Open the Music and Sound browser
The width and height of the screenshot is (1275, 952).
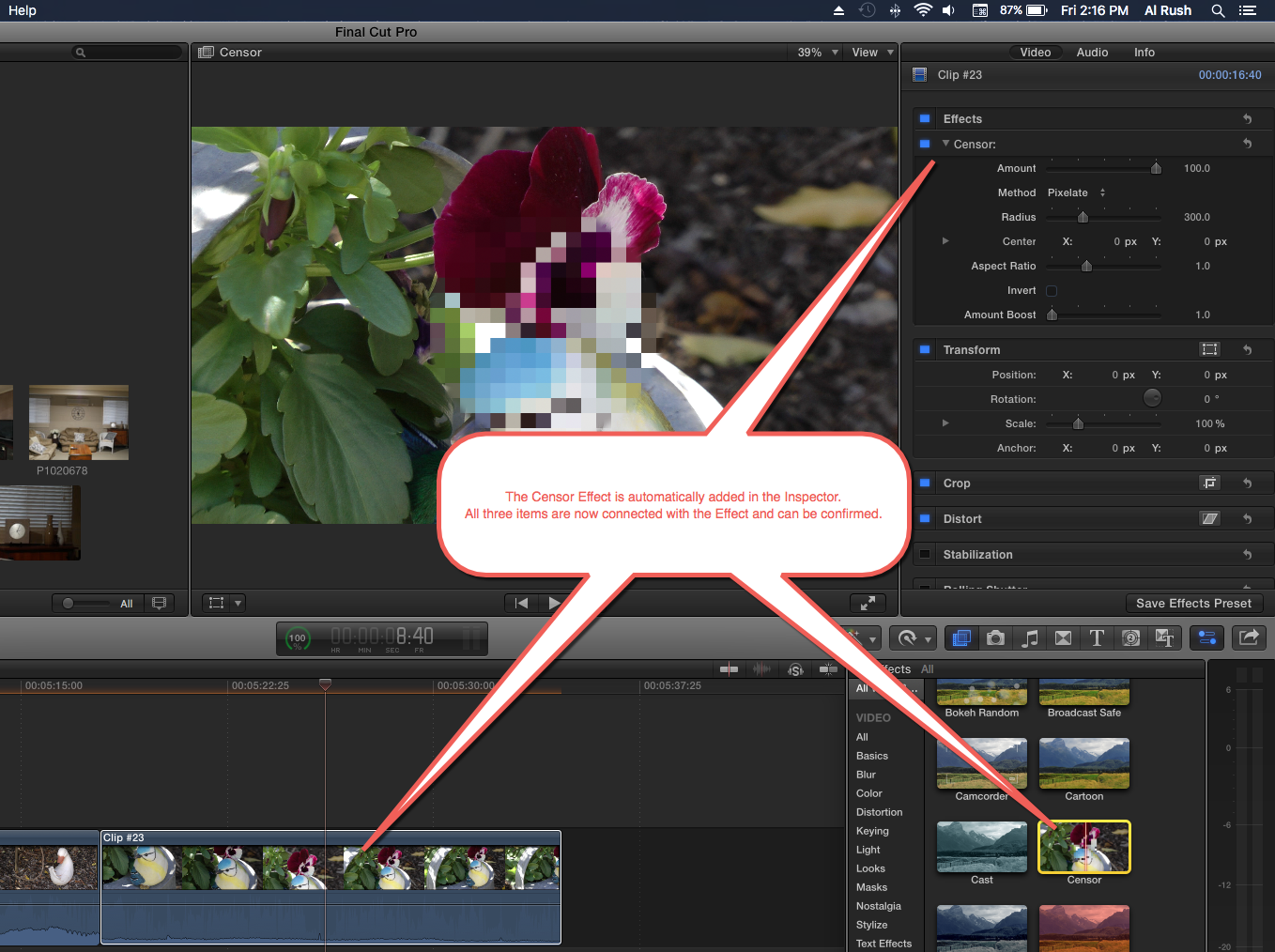click(x=1030, y=638)
